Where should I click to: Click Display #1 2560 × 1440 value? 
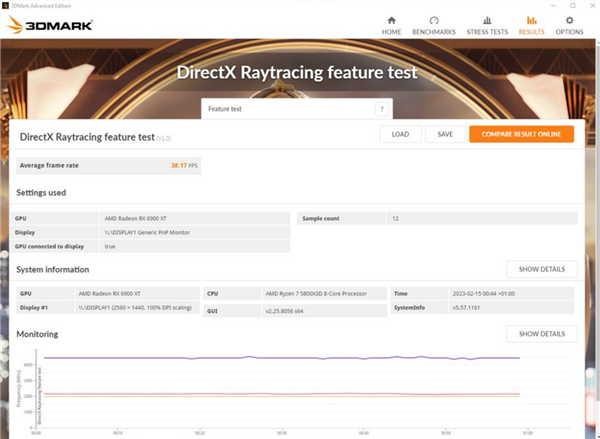[x=137, y=307]
